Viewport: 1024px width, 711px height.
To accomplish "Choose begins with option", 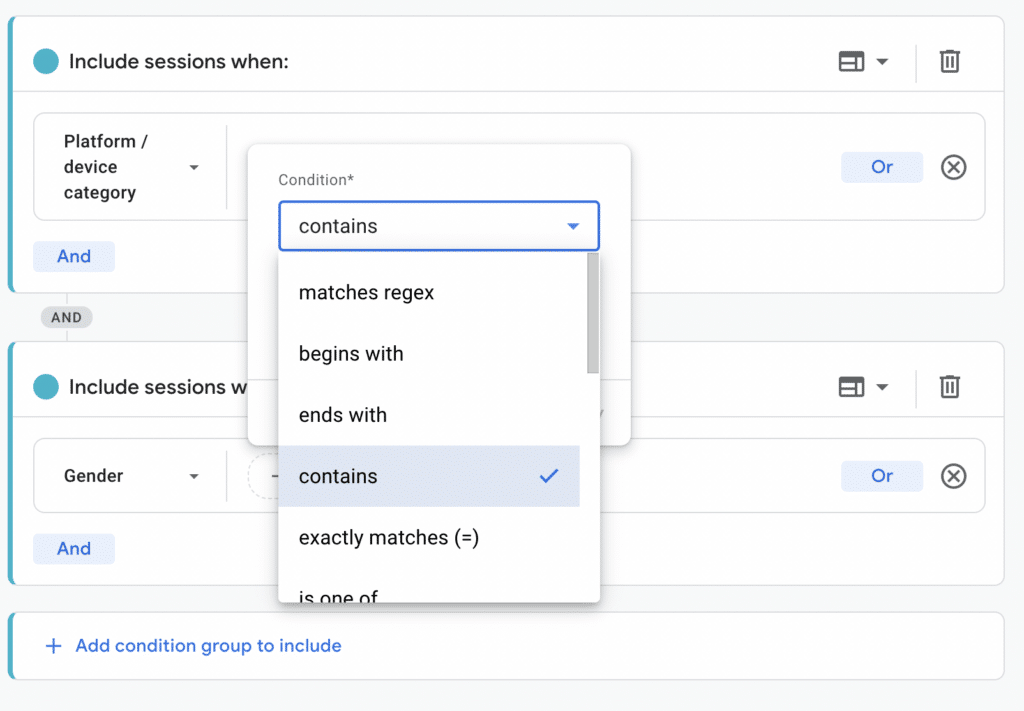I will [x=429, y=354].
